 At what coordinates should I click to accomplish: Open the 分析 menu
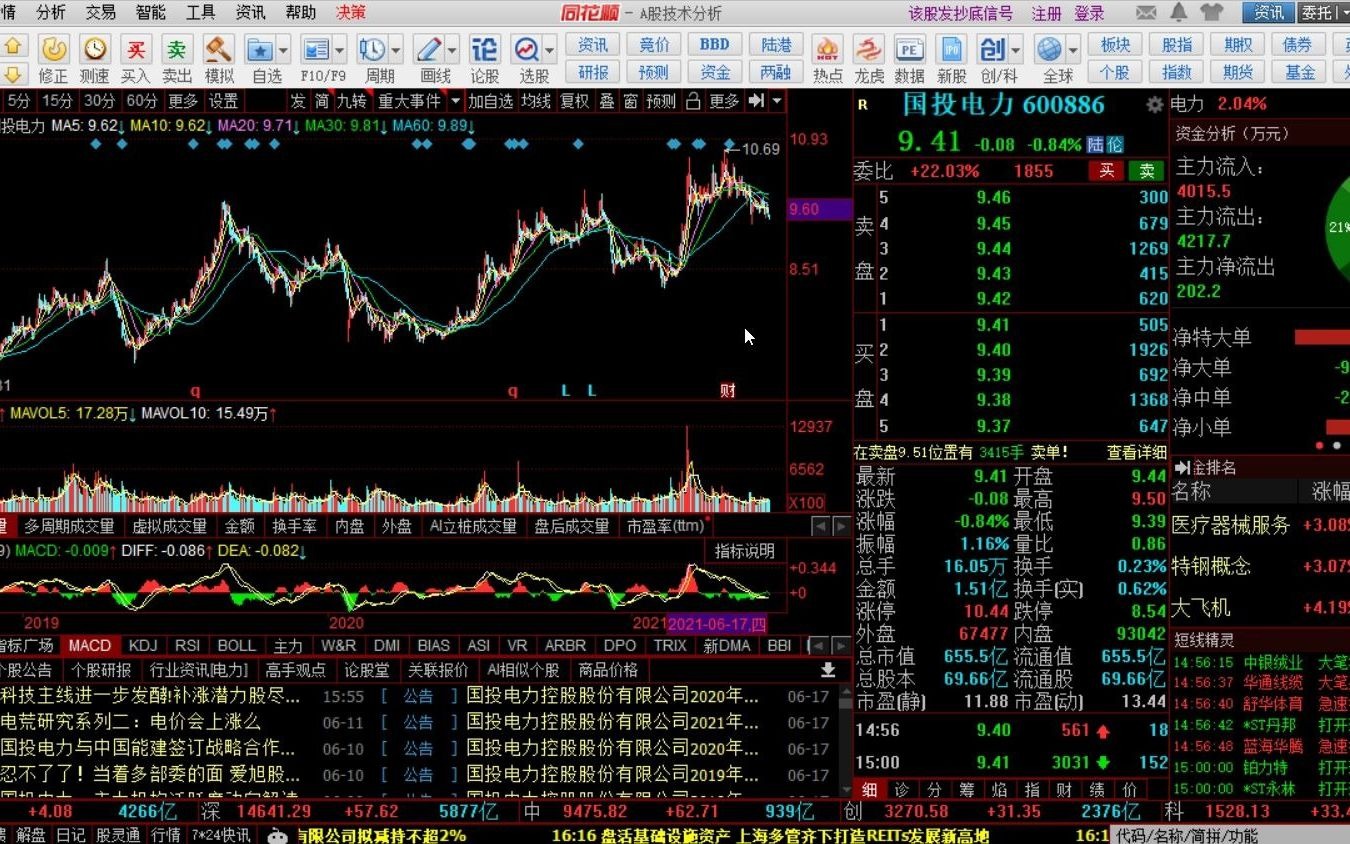tap(51, 13)
